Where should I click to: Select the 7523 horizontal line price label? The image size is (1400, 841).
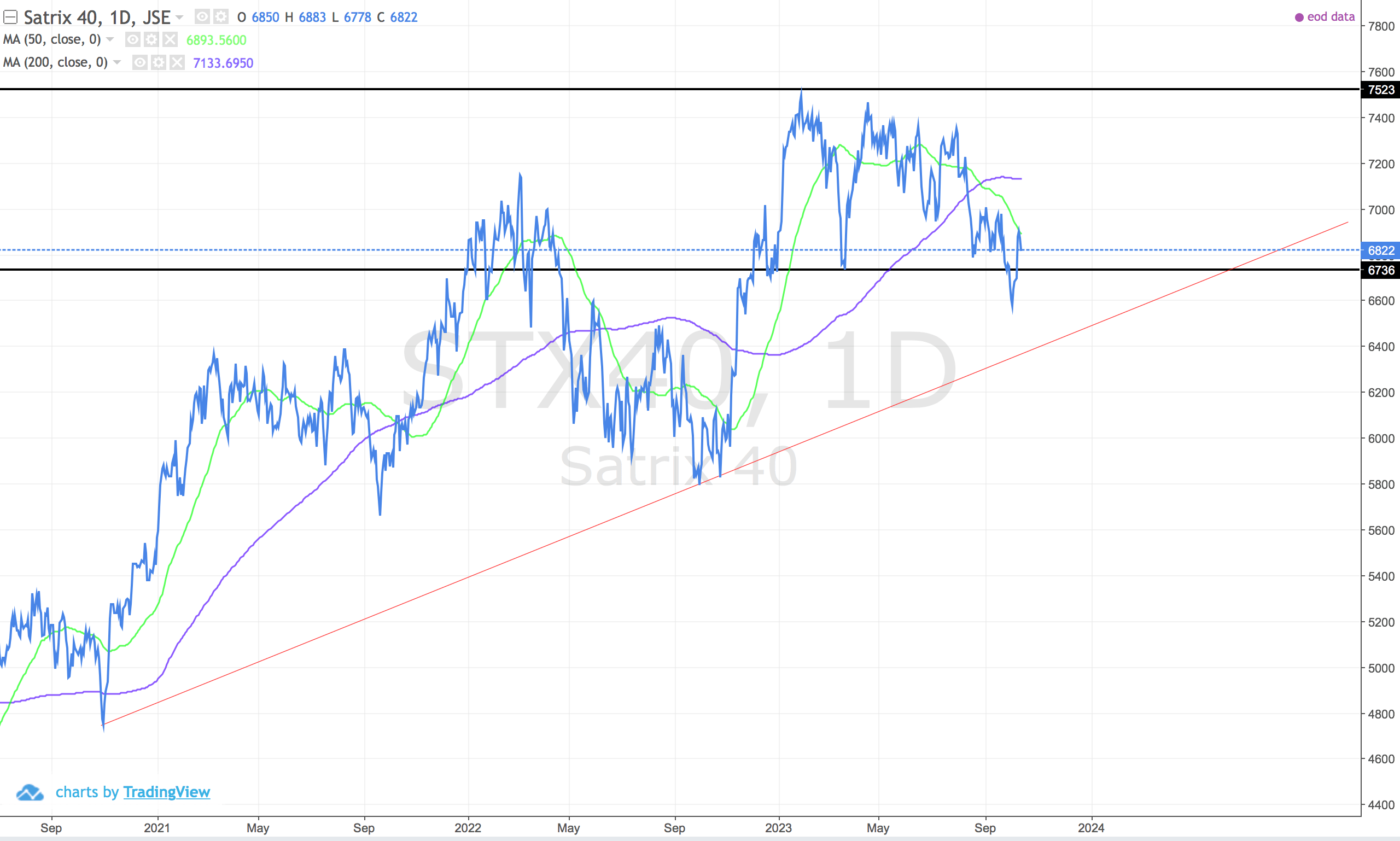[1380, 90]
